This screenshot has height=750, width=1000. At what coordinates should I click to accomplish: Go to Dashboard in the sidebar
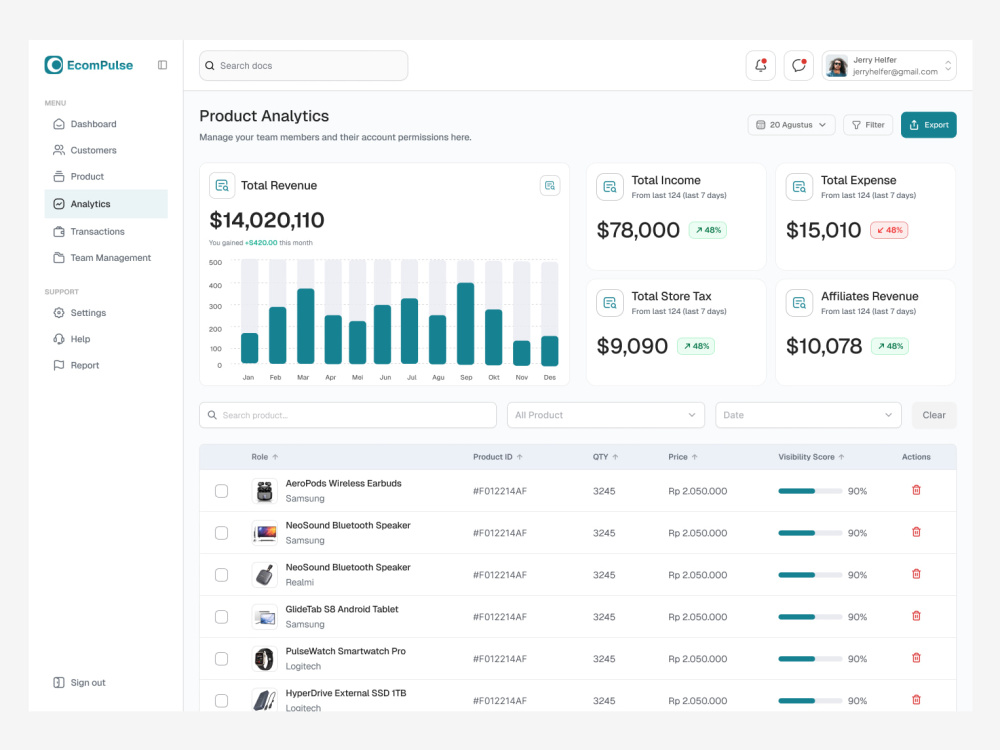point(106,124)
